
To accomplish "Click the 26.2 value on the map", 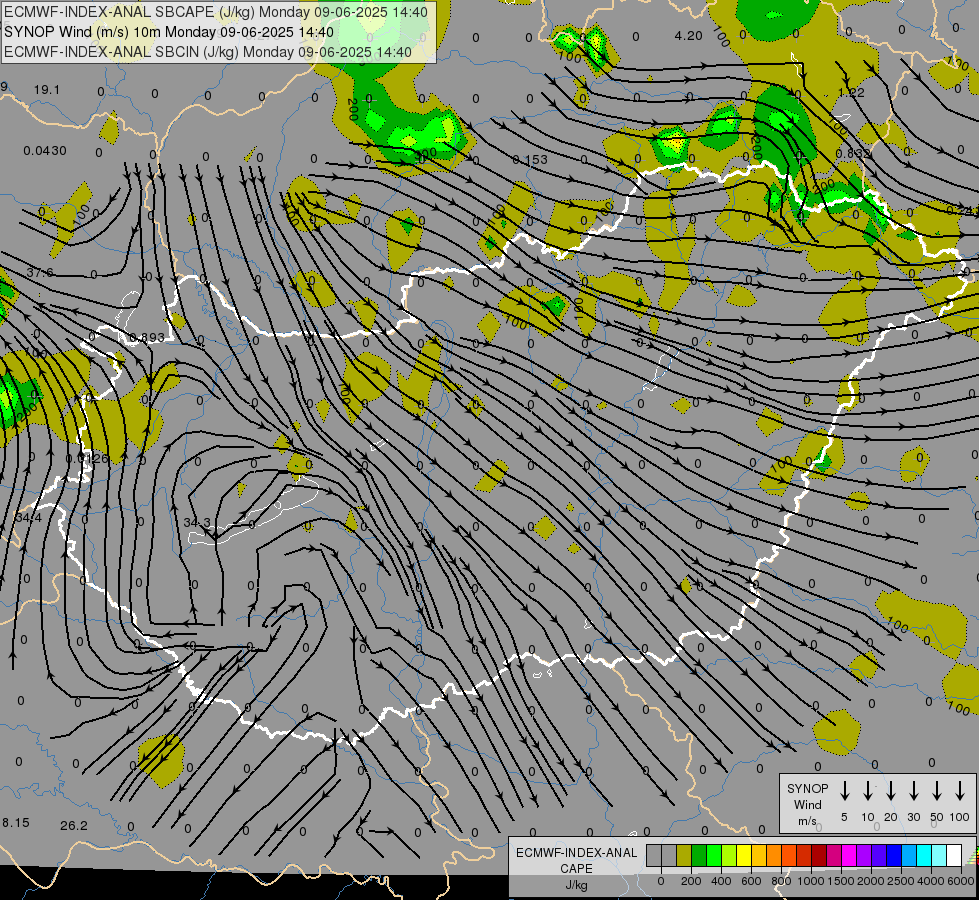I will coord(74,826).
